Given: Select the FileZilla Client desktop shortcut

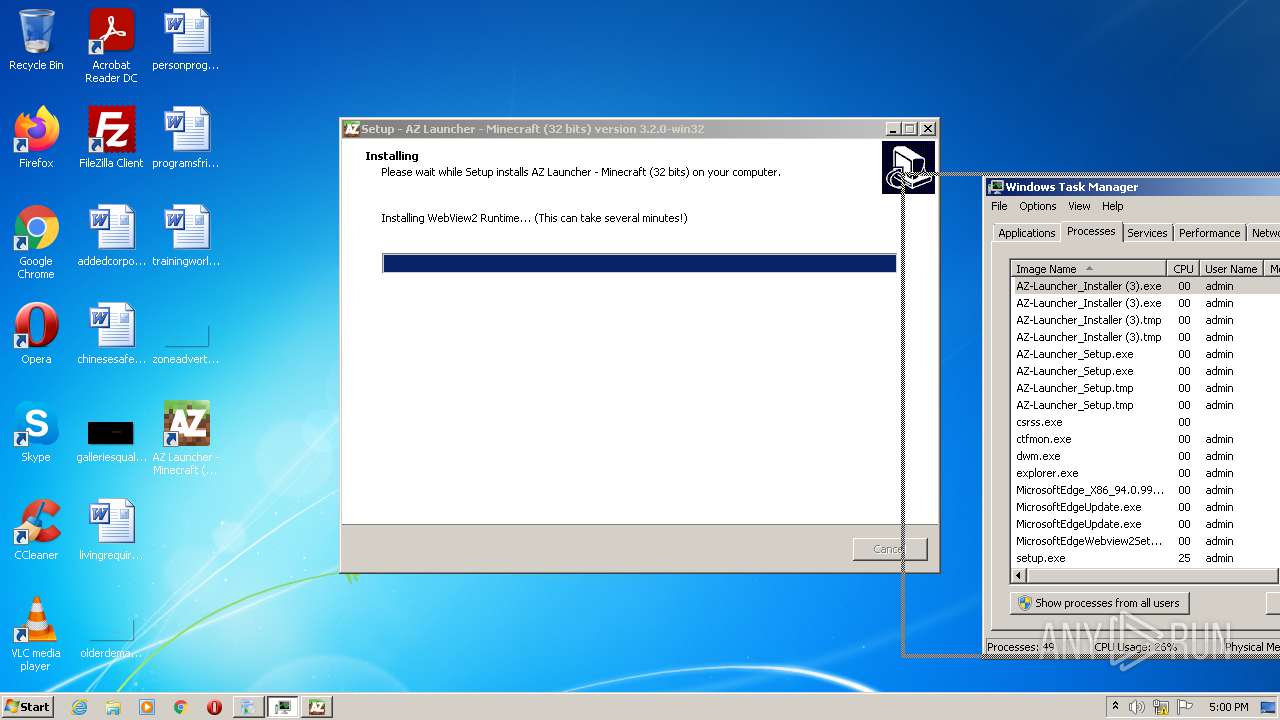Looking at the screenshot, I should (x=111, y=138).
